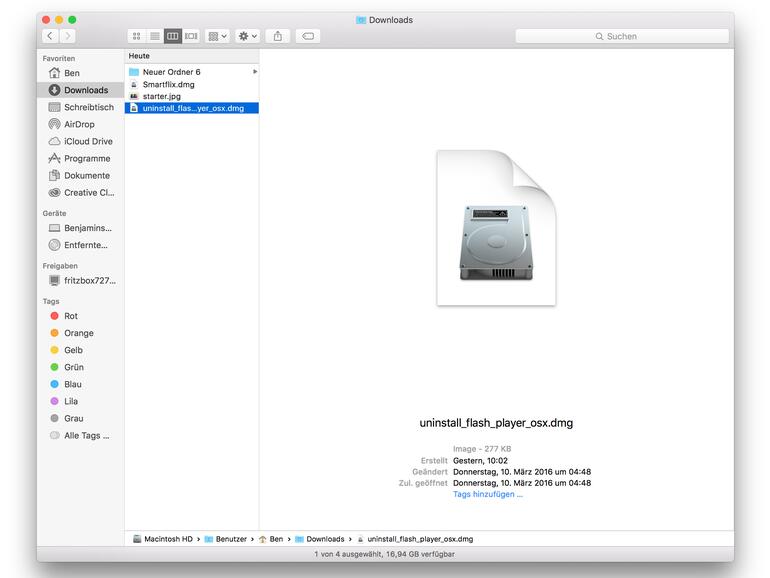Screen dimensions: 770x578
Task: Switch to list view in toolbar
Action: pos(155,36)
